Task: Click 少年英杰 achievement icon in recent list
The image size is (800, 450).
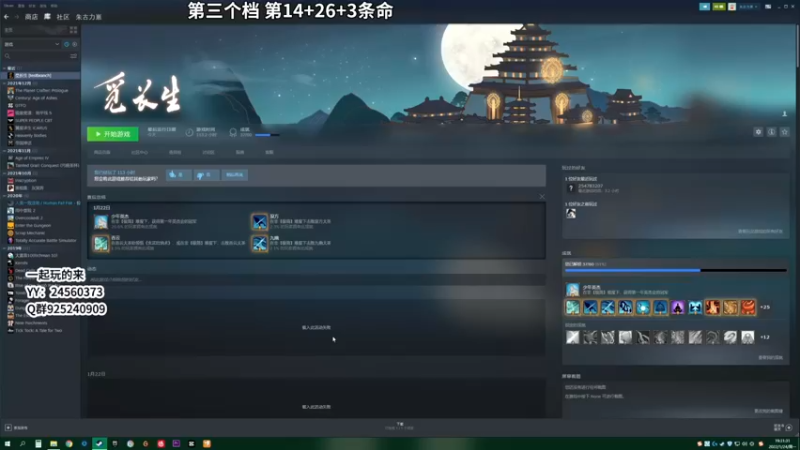Action: tap(101, 221)
